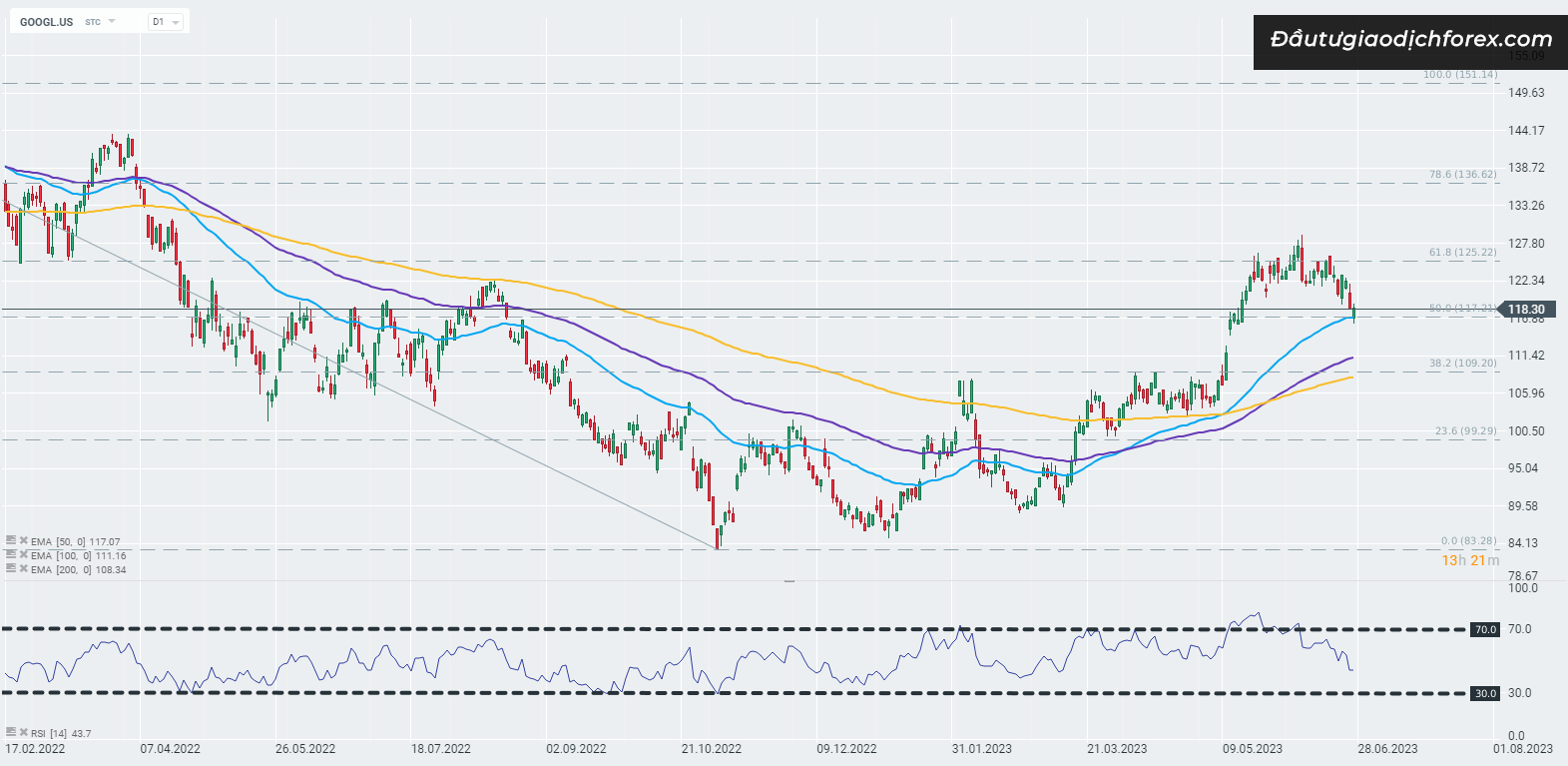The height and width of the screenshot is (766, 1568).
Task: Click the 89.58 price axis label
Action: [1523, 506]
